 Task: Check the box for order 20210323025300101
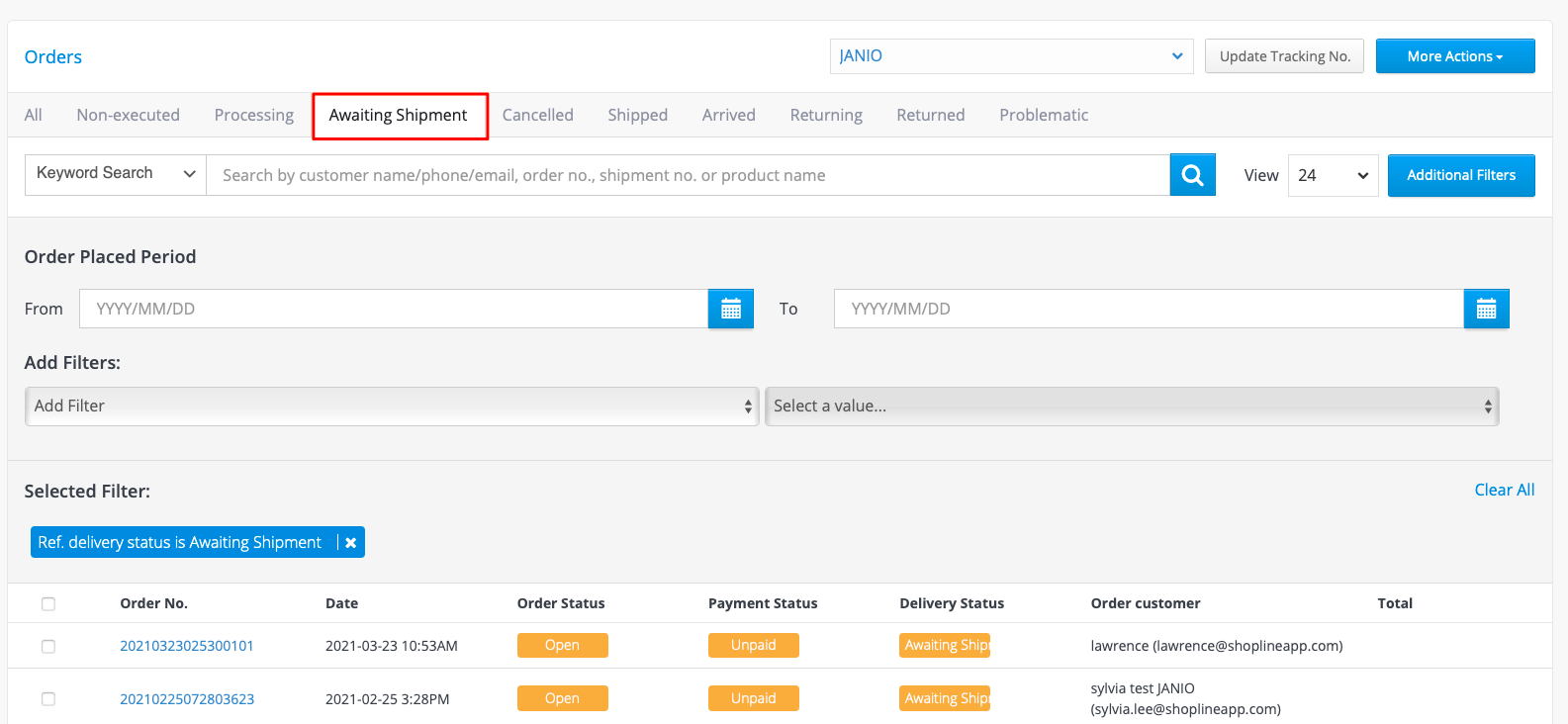[x=48, y=646]
